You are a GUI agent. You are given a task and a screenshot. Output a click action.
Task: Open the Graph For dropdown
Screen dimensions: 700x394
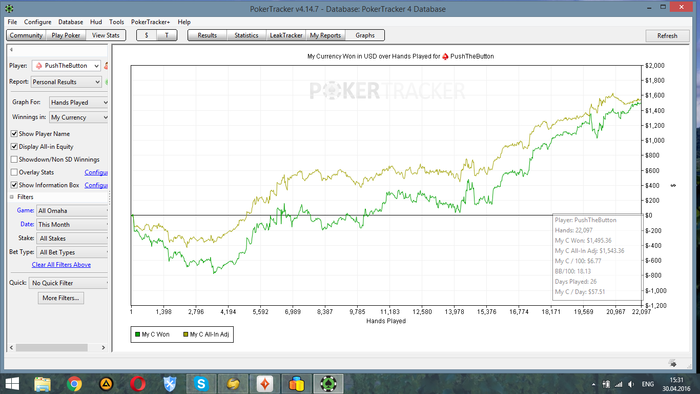79,103
